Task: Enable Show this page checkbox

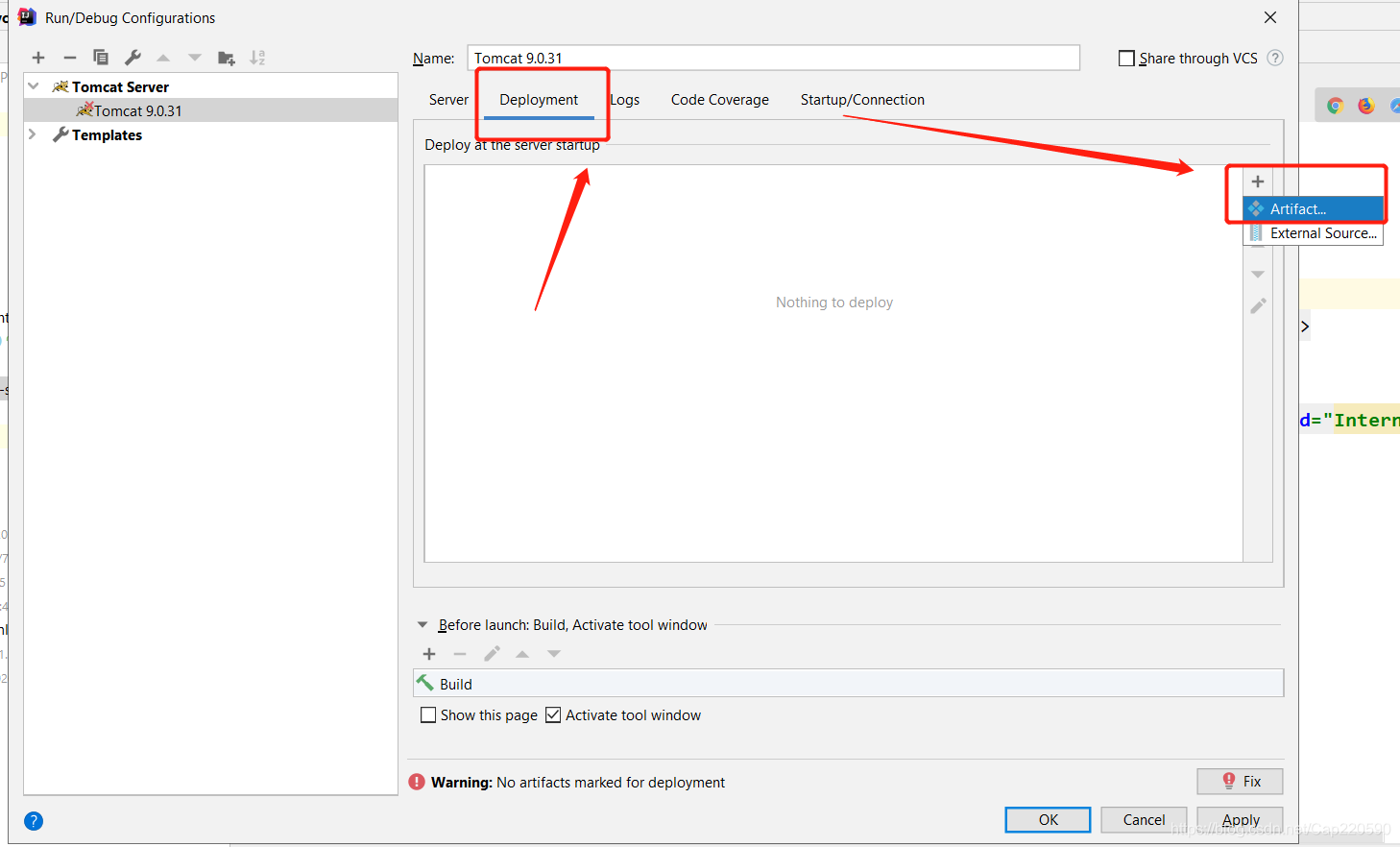Action: (428, 715)
